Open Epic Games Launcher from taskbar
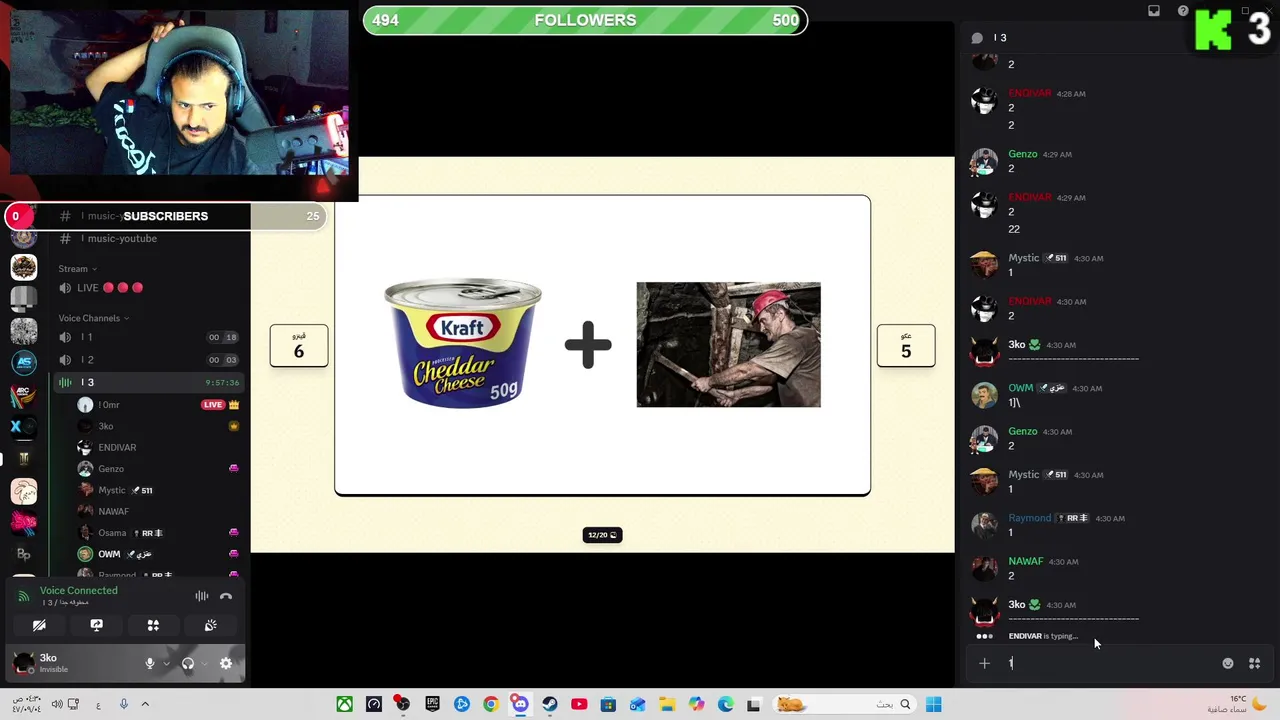1280x720 pixels. pyautogui.click(x=432, y=704)
